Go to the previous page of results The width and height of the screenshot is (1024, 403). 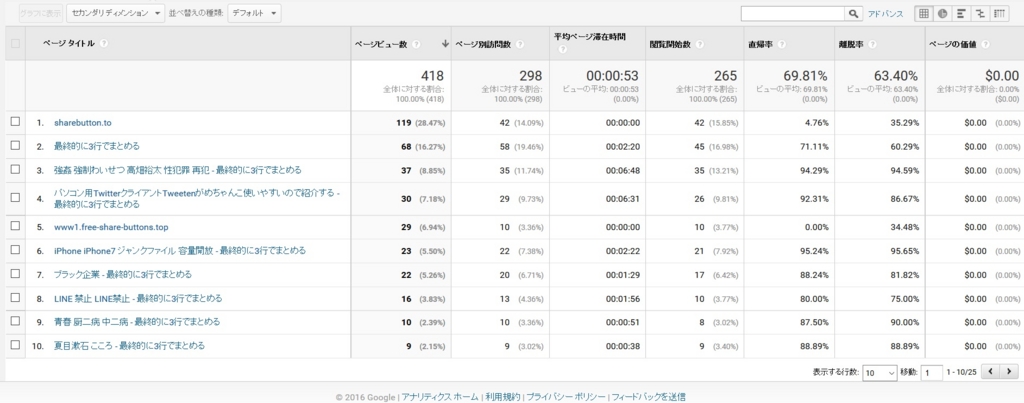991,372
